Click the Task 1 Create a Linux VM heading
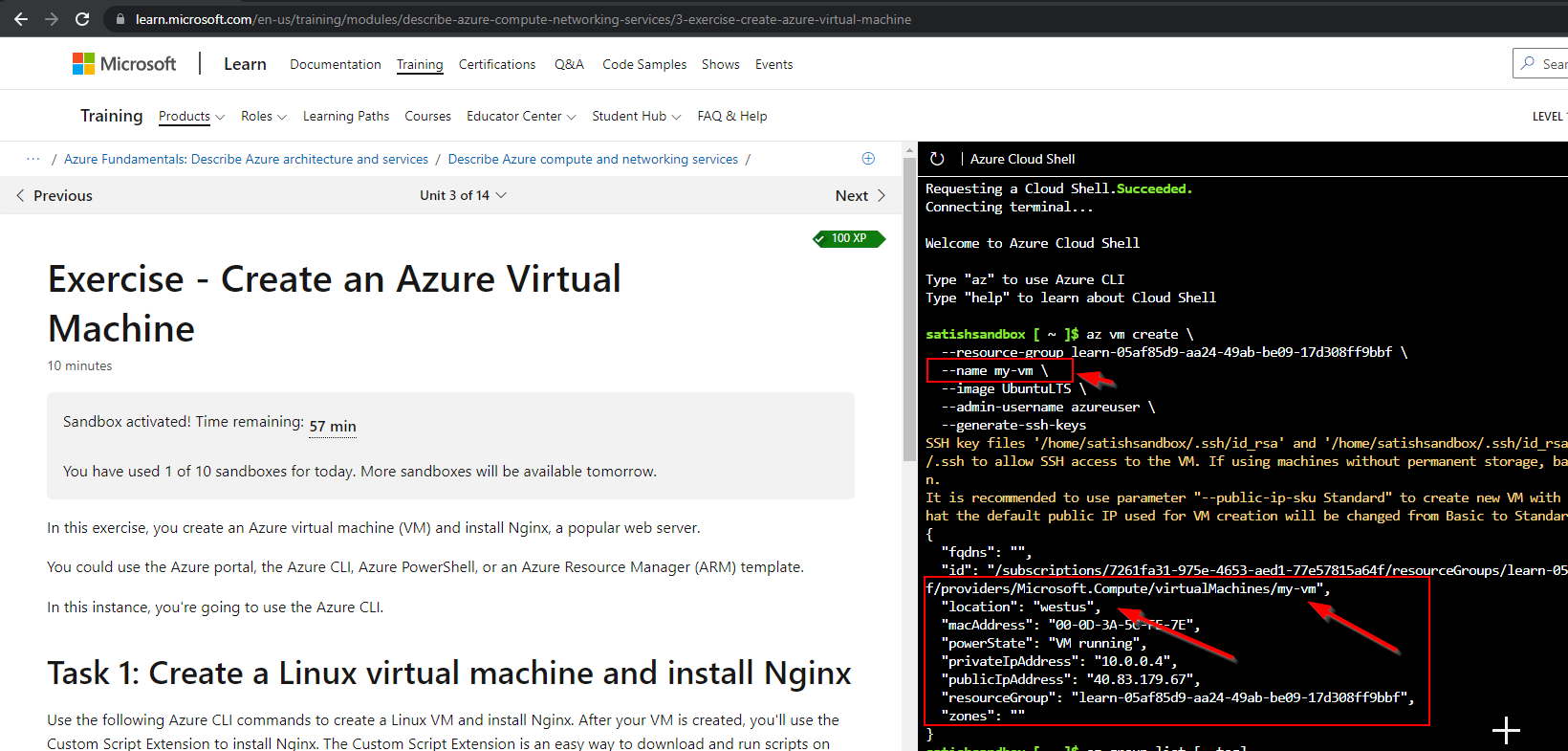The width and height of the screenshot is (1568, 751). 449,674
